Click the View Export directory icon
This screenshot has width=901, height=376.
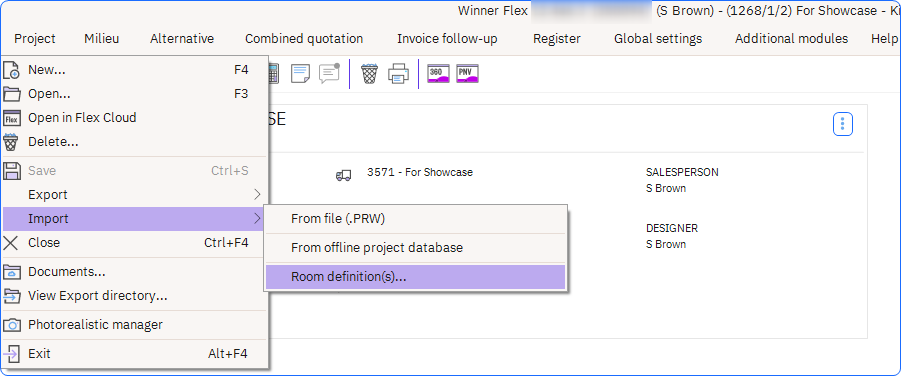pos(11,296)
